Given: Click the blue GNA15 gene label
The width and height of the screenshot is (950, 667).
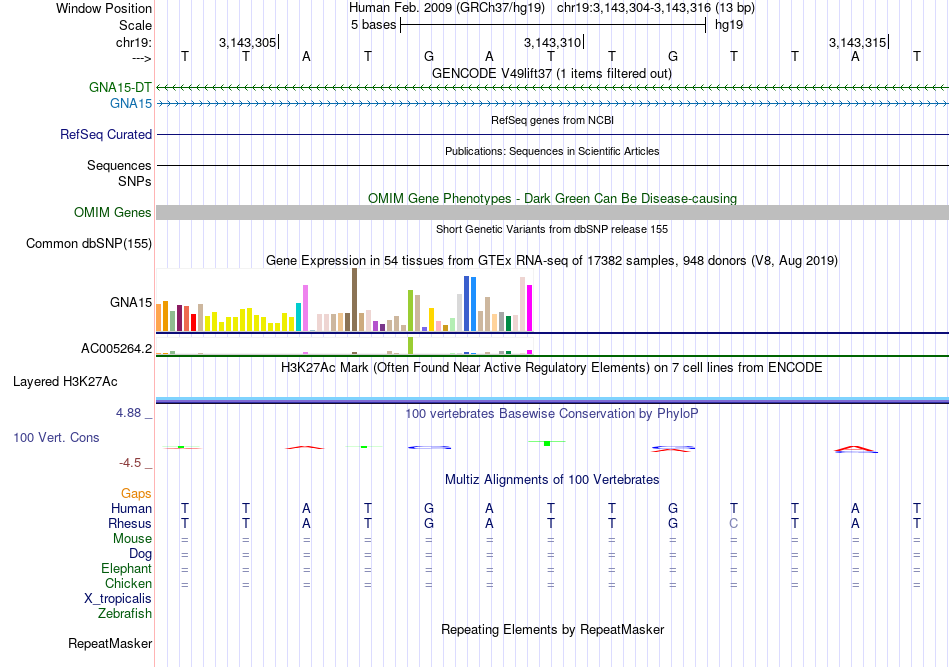Looking at the screenshot, I should click(x=131, y=104).
